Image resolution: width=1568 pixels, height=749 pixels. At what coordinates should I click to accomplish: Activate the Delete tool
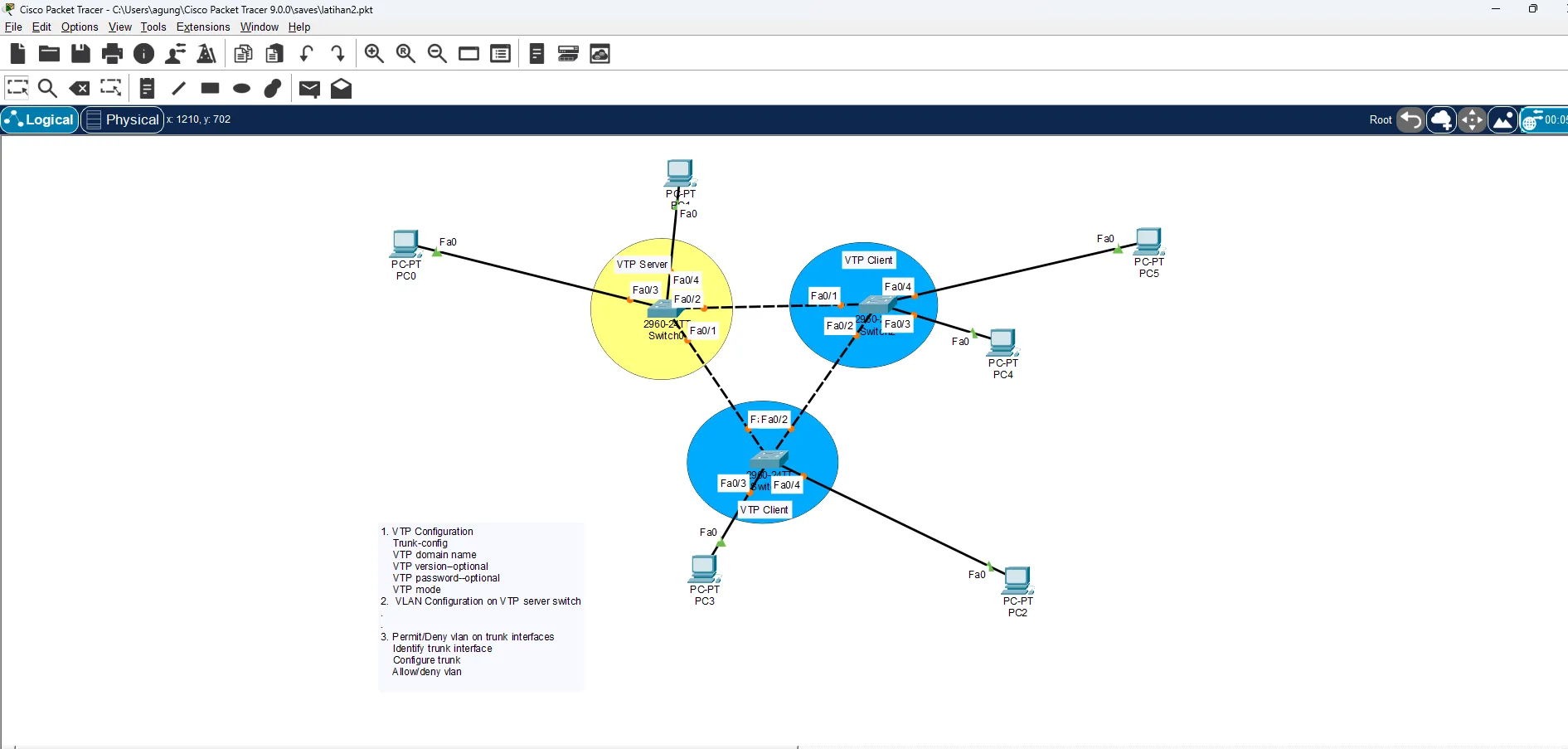(80, 88)
